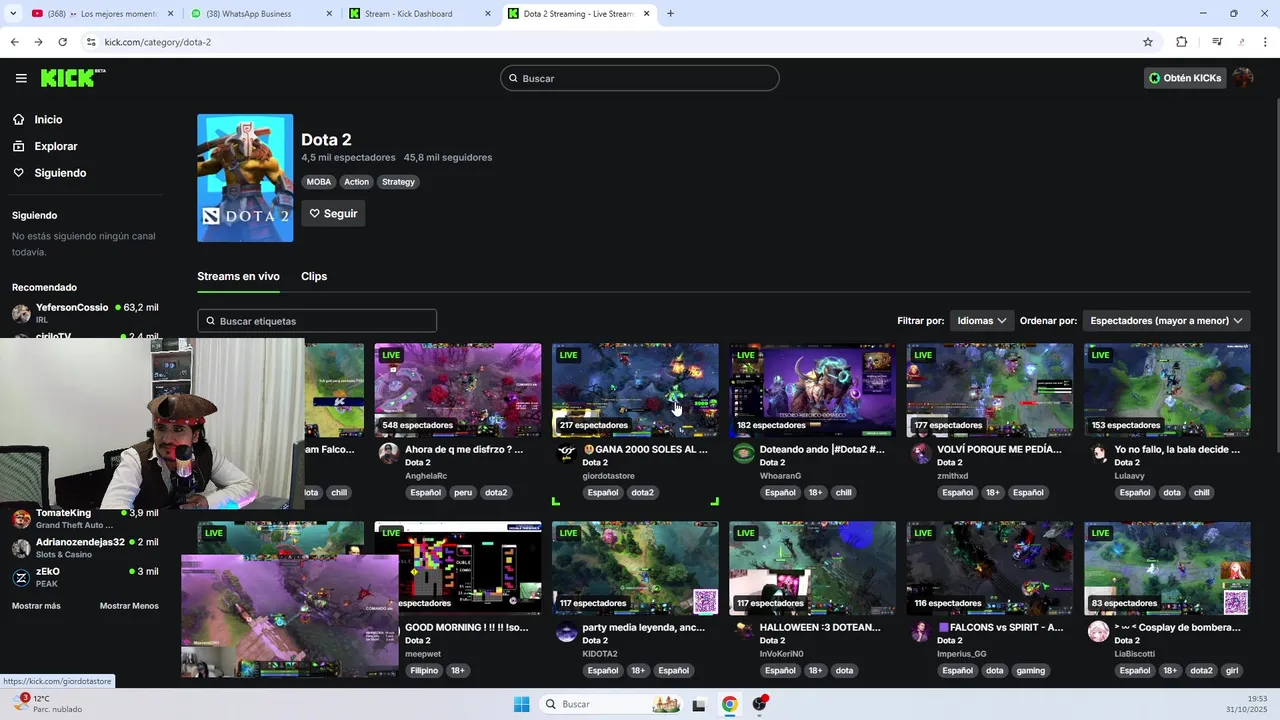Click Obtén KICKs button
The image size is (1280, 720).
pos(1185,78)
